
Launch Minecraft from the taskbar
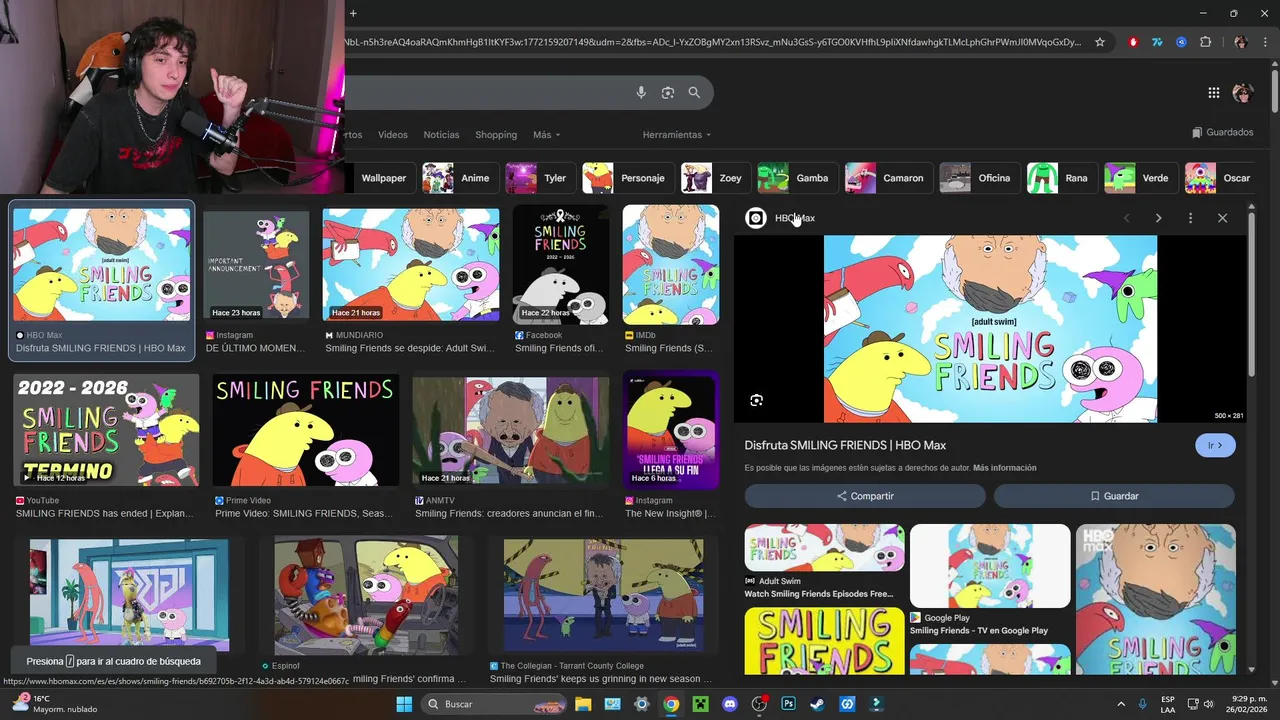(x=700, y=704)
